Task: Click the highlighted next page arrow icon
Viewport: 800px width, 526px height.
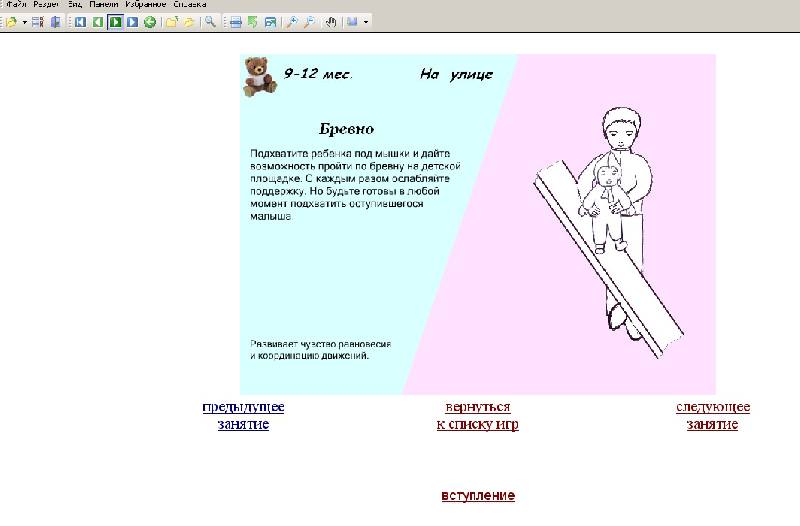Action: click(115, 21)
